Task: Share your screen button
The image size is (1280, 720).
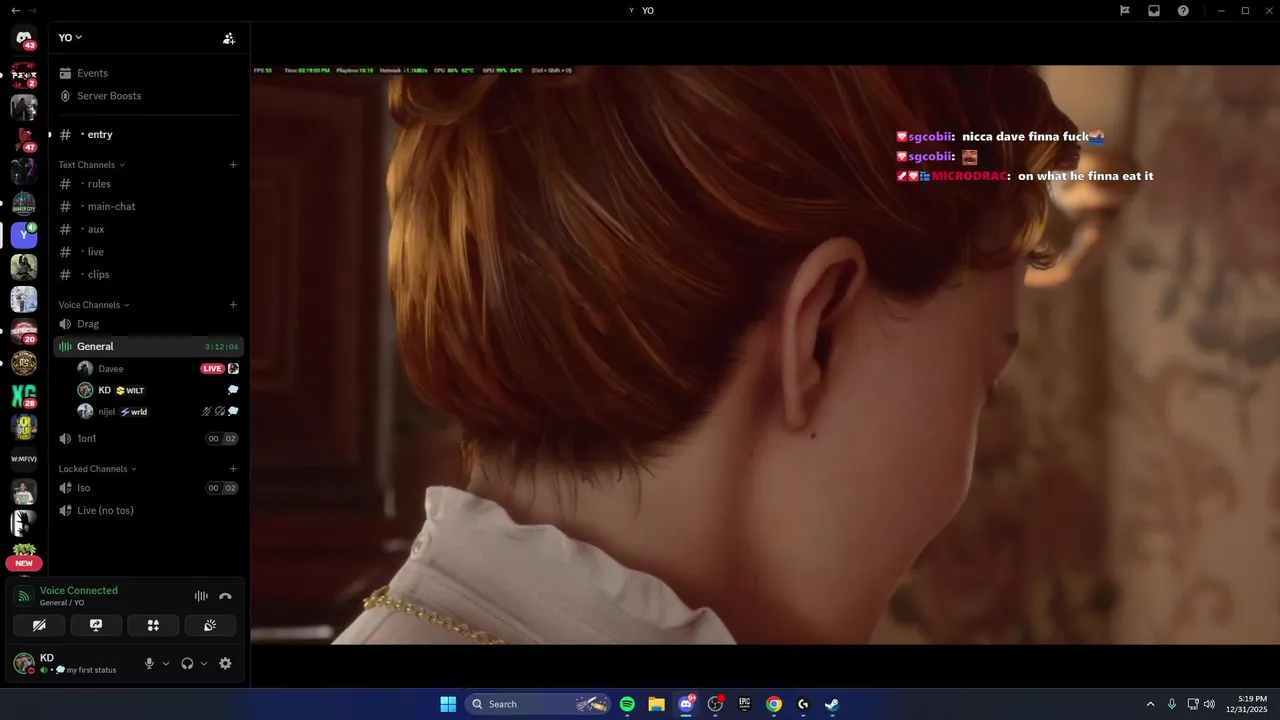Action: (96, 625)
